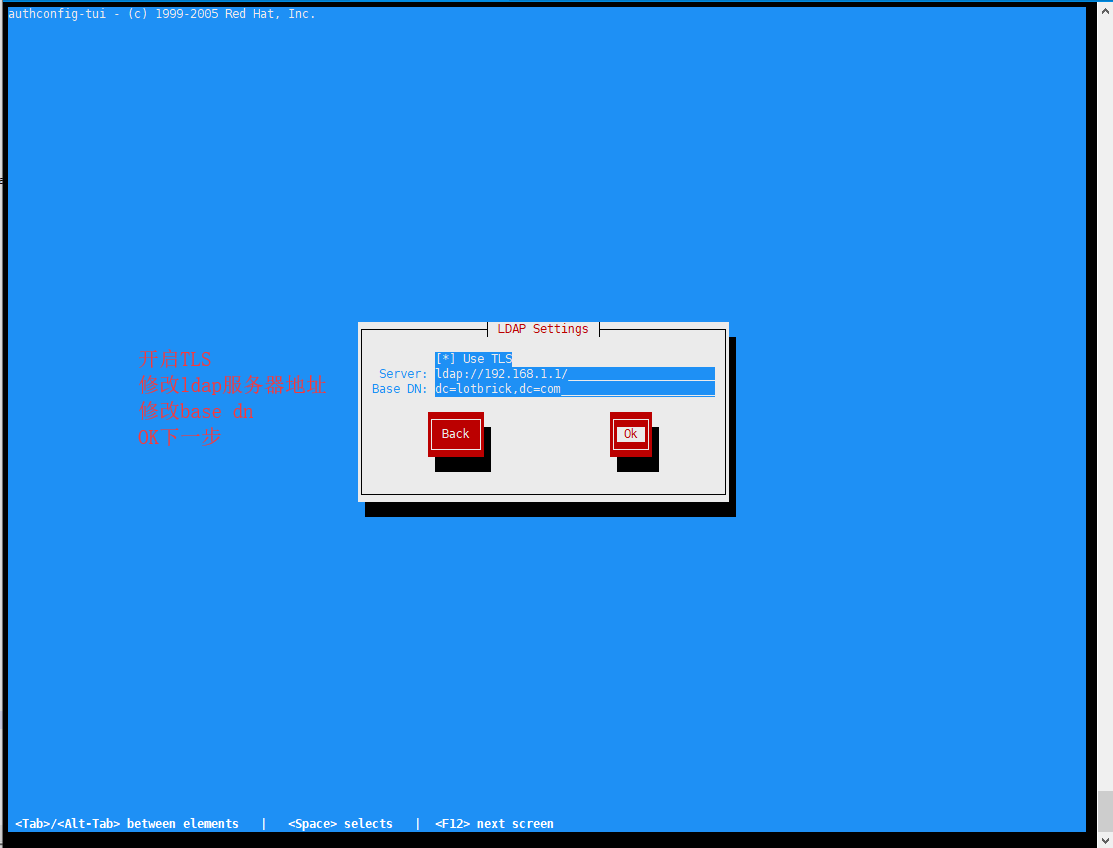
Task: Click the '<F12> next screen' hint
Action: tap(494, 824)
